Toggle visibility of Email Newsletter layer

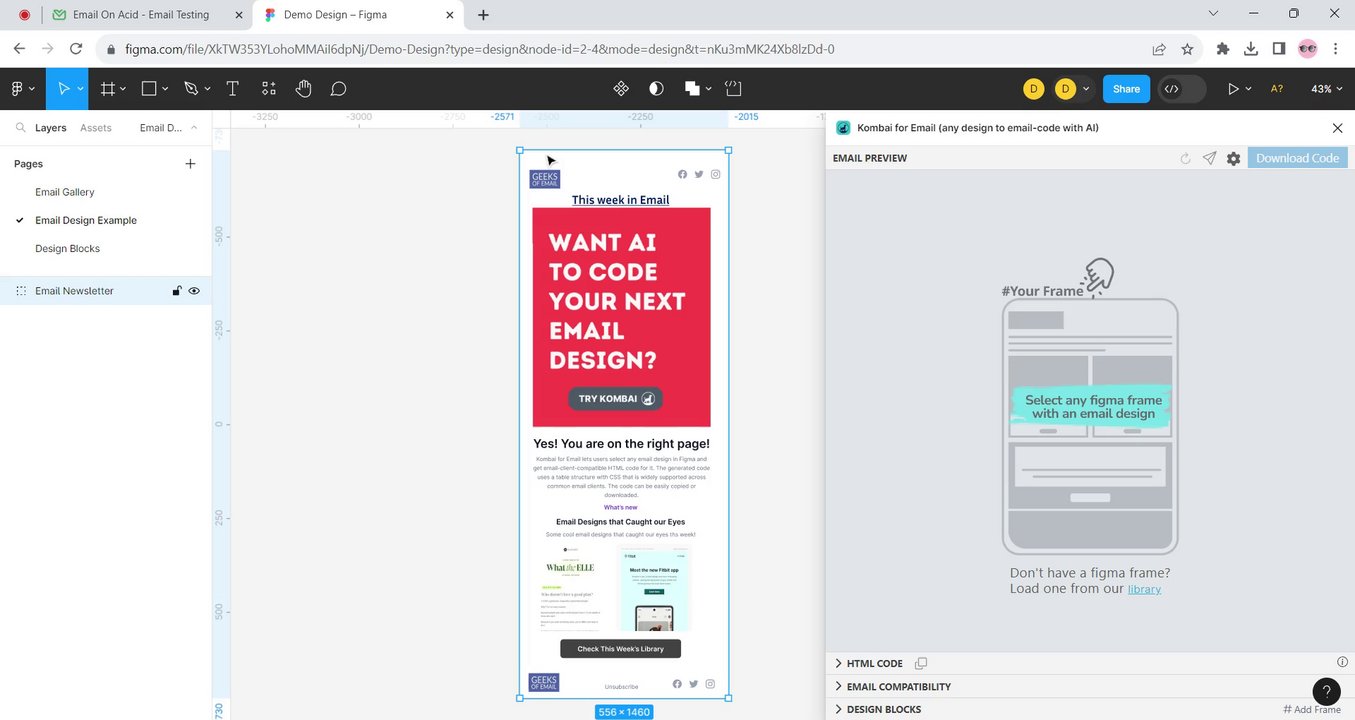194,291
